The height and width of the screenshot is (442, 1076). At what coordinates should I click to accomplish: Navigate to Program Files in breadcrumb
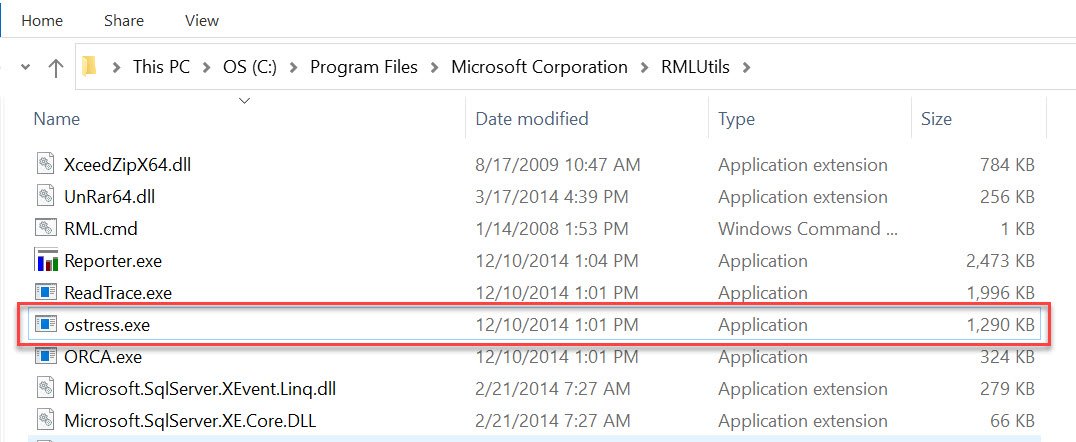pos(364,67)
